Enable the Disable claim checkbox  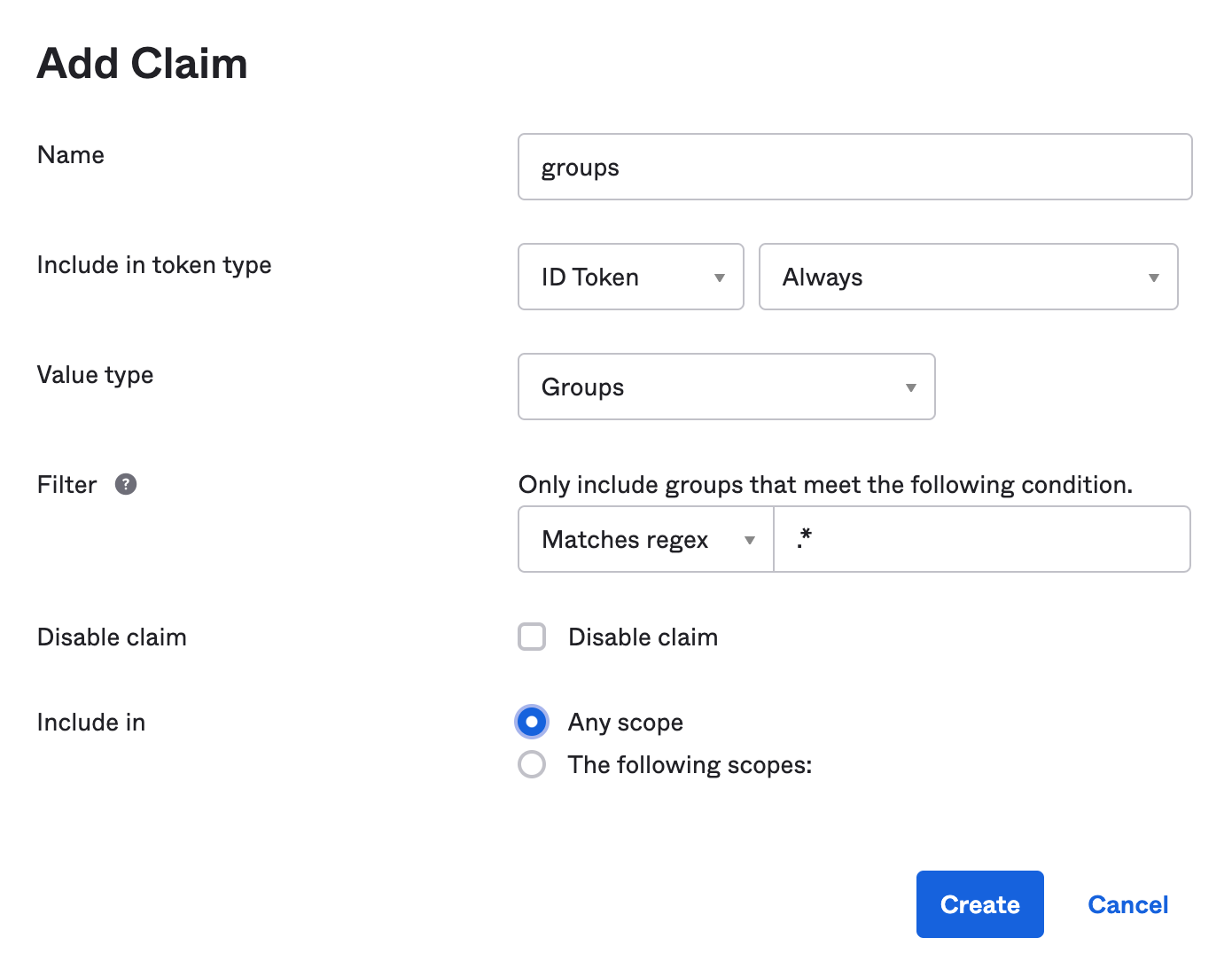[531, 637]
